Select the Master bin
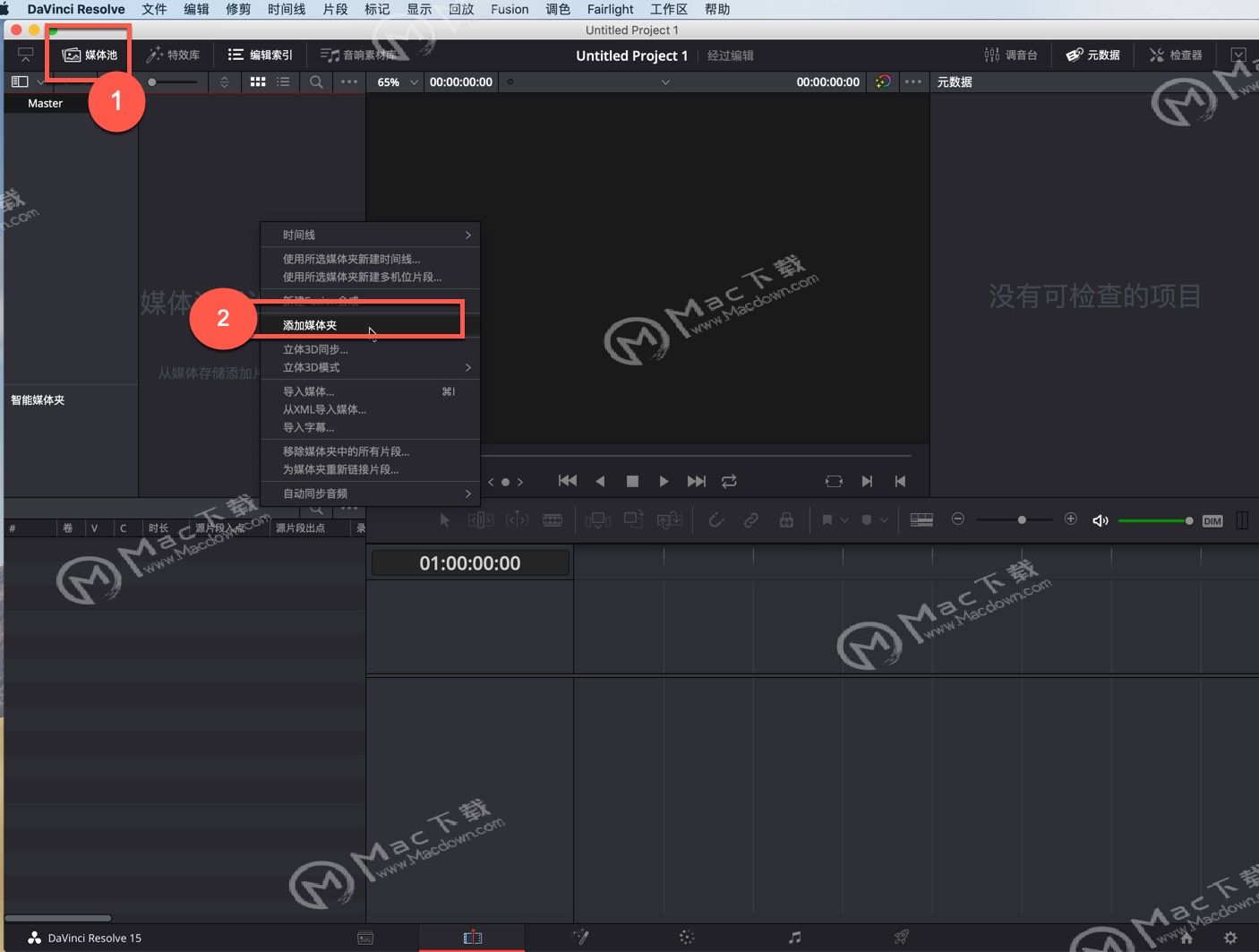This screenshot has height=952, width=1259. (x=45, y=103)
